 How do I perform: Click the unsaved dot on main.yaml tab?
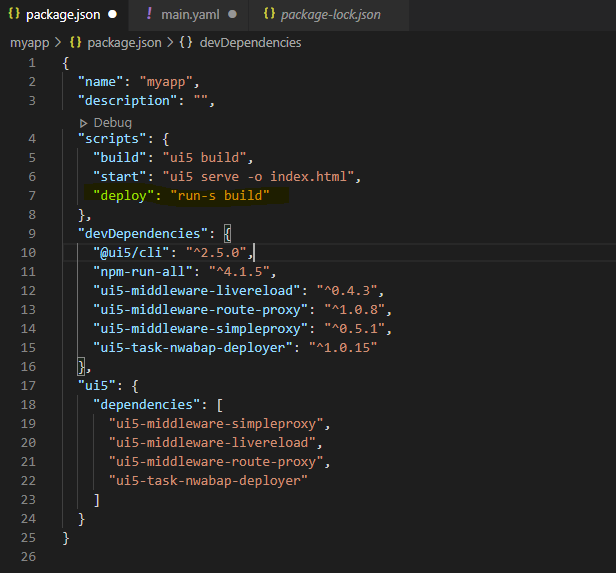pos(232,15)
